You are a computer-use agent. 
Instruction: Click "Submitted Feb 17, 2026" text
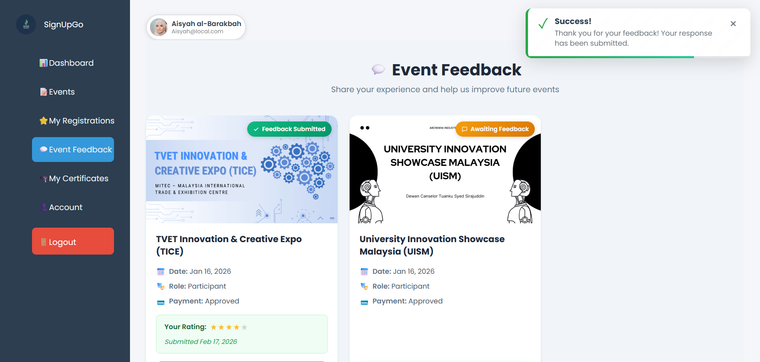coord(201,342)
